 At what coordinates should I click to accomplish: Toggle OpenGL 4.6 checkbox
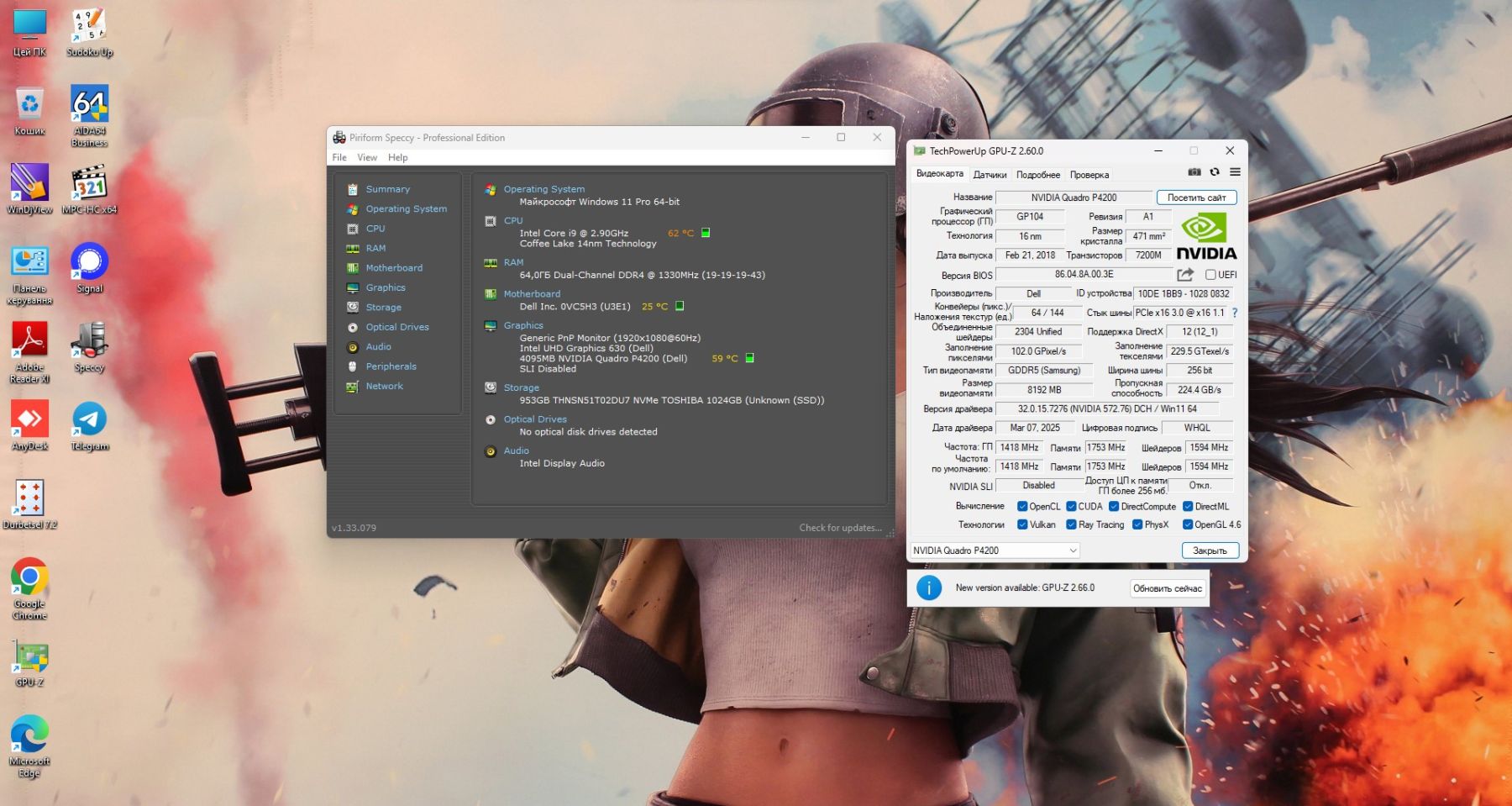(1189, 525)
